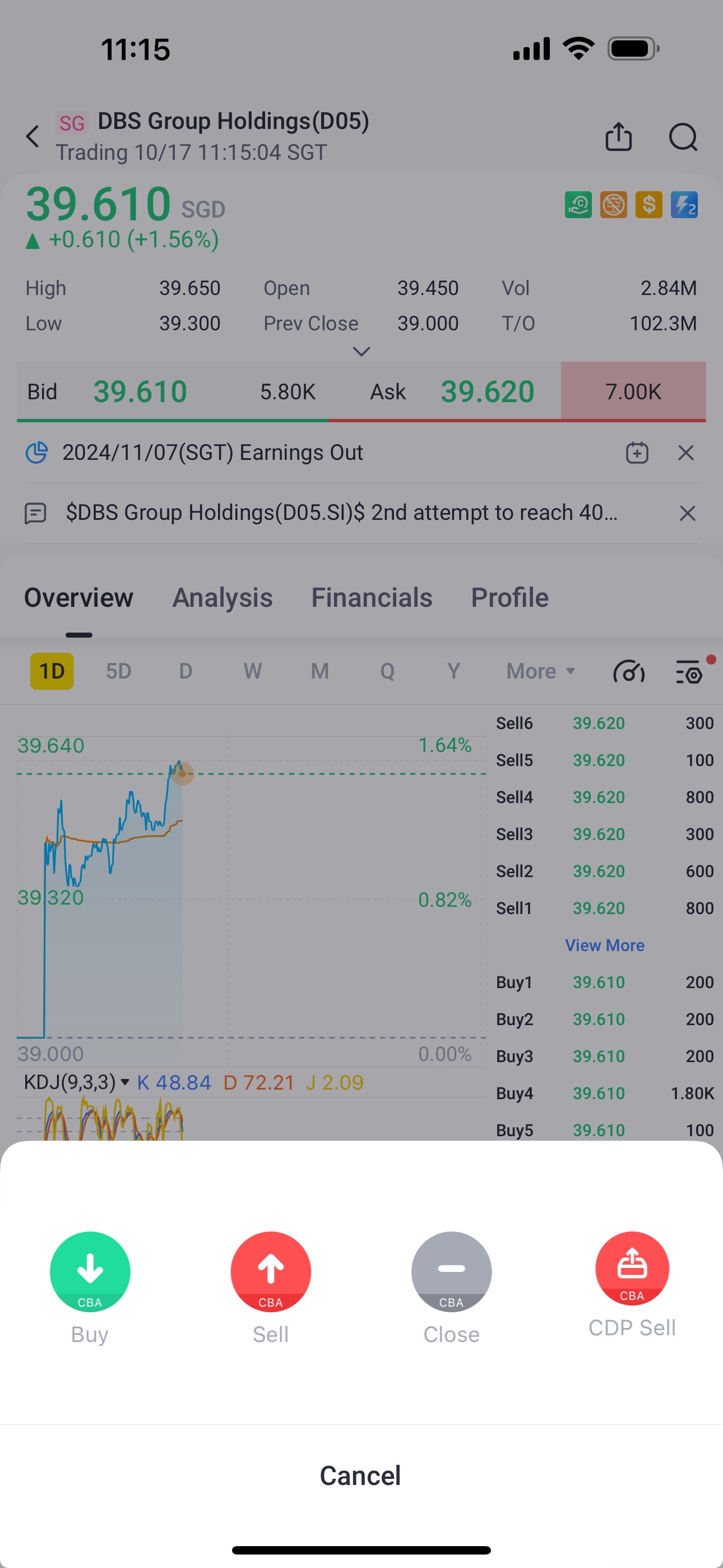723x1568 pixels.
Task: Open the community post message icon
Action: click(35, 513)
